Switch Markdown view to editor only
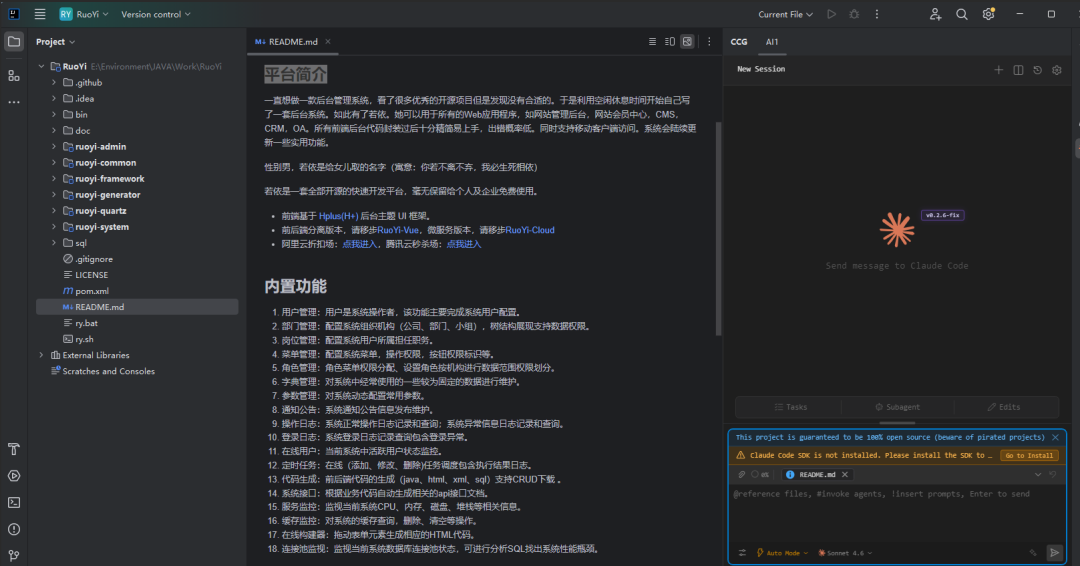 pos(652,41)
